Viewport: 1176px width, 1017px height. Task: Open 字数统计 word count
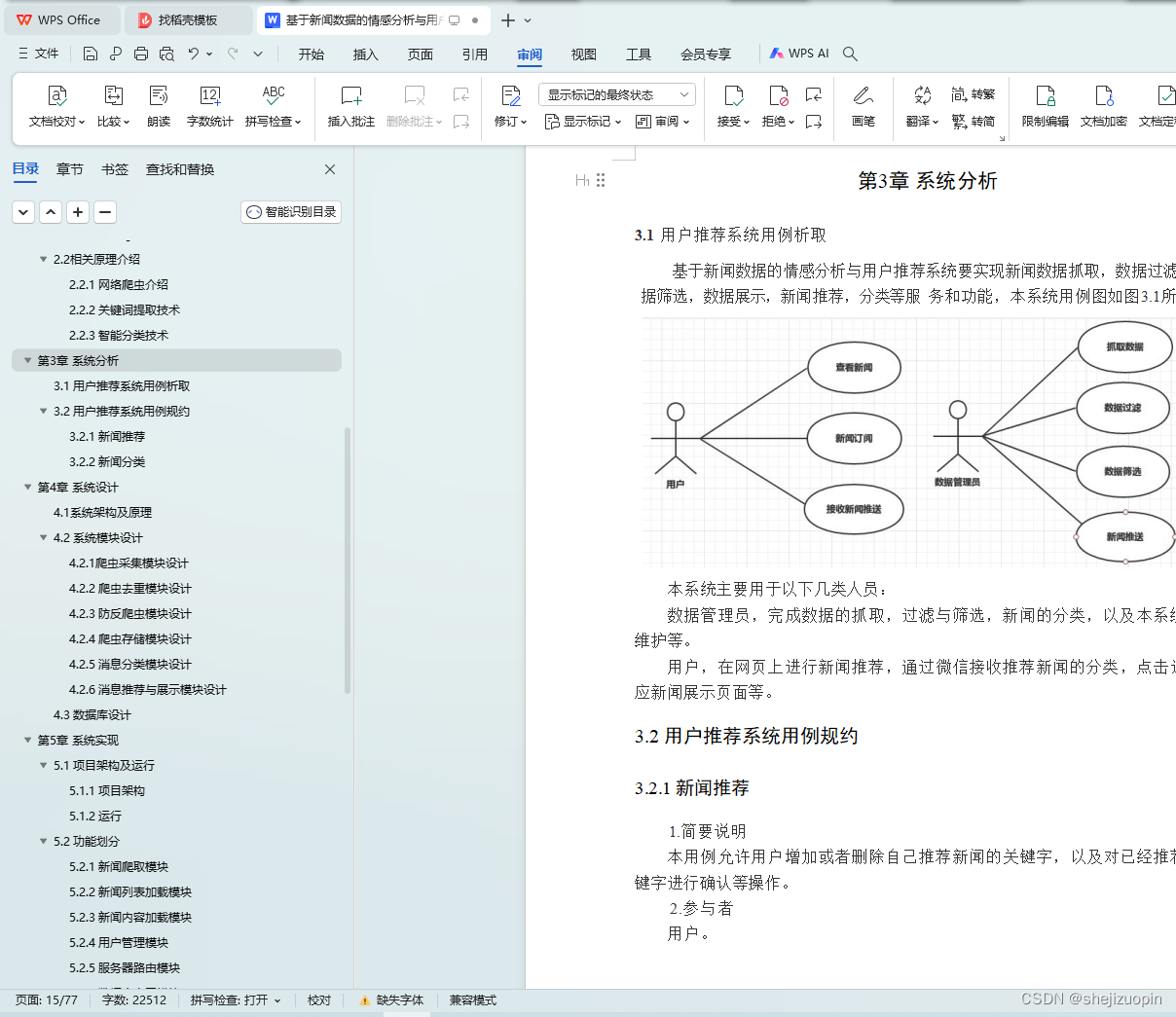pos(209,107)
